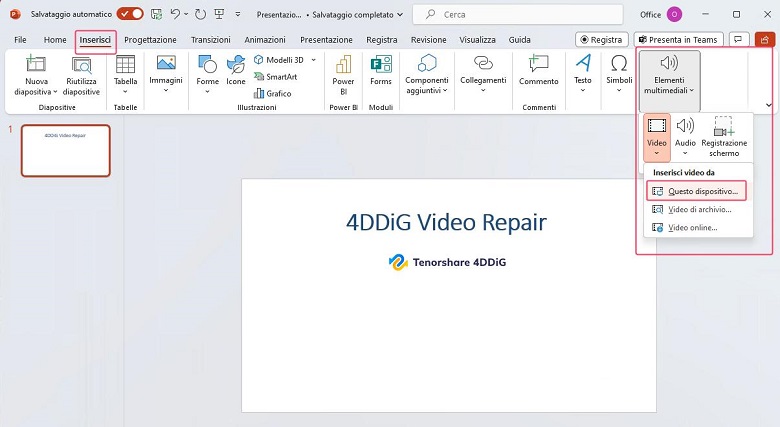Image resolution: width=780 pixels, height=427 pixels.
Task: Switch to the Home tab
Action: click(55, 40)
